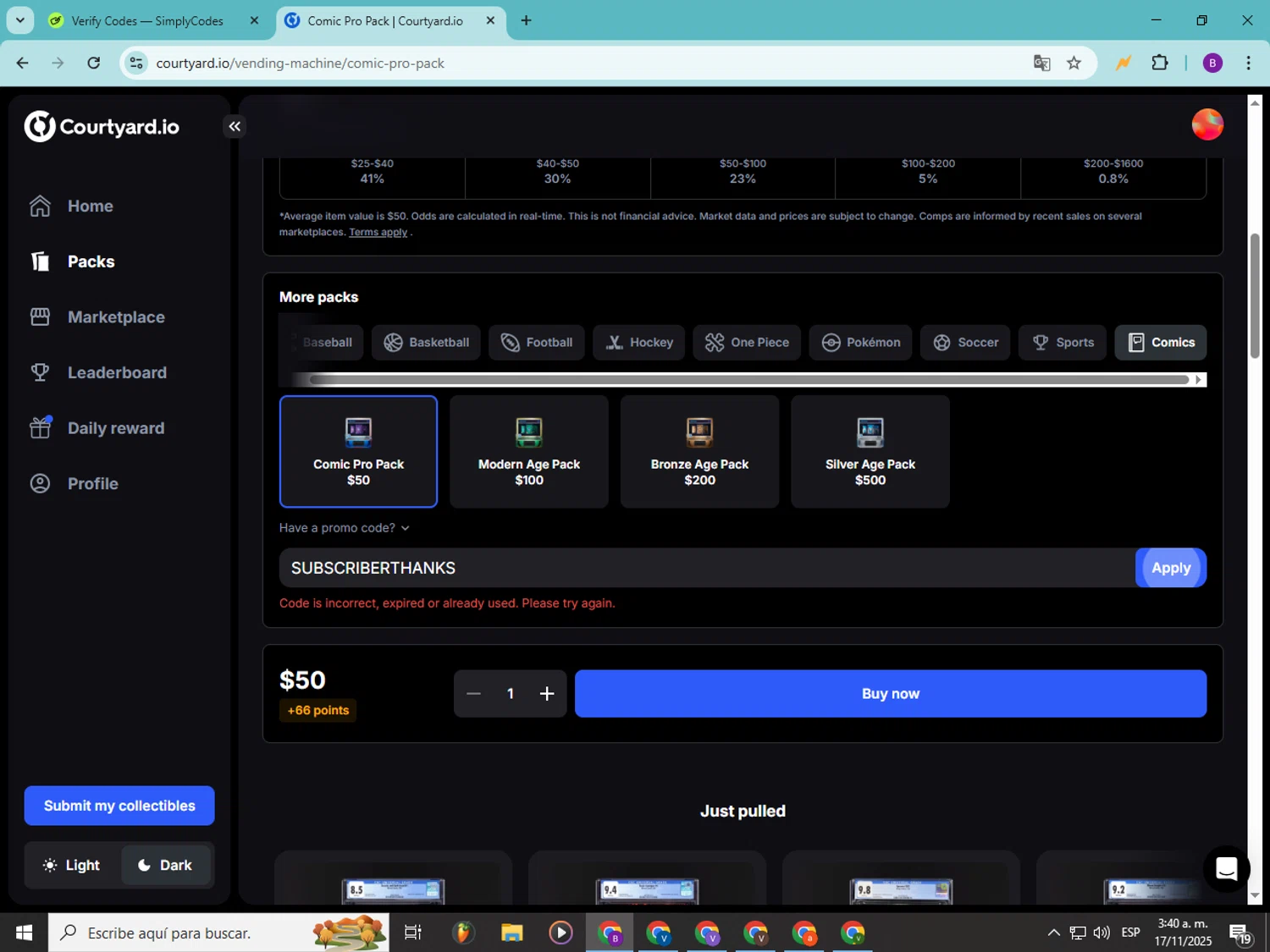Open a new browser tab
The height and width of the screenshot is (952, 1270).
526,20
